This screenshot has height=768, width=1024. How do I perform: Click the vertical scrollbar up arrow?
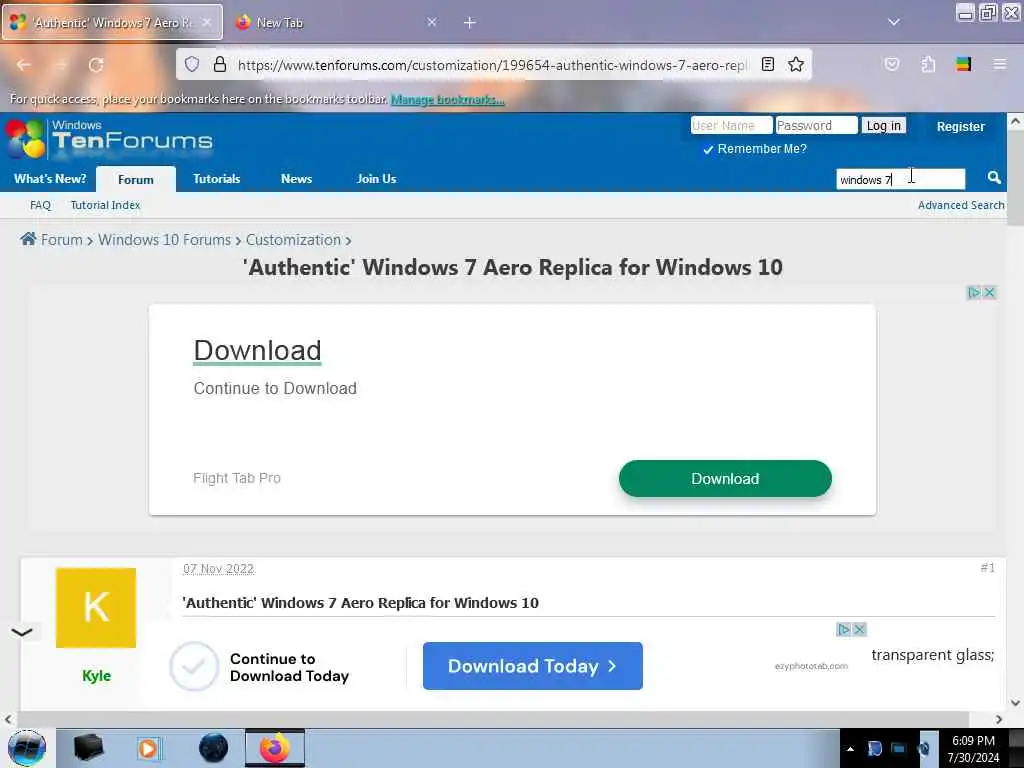pos(1015,121)
